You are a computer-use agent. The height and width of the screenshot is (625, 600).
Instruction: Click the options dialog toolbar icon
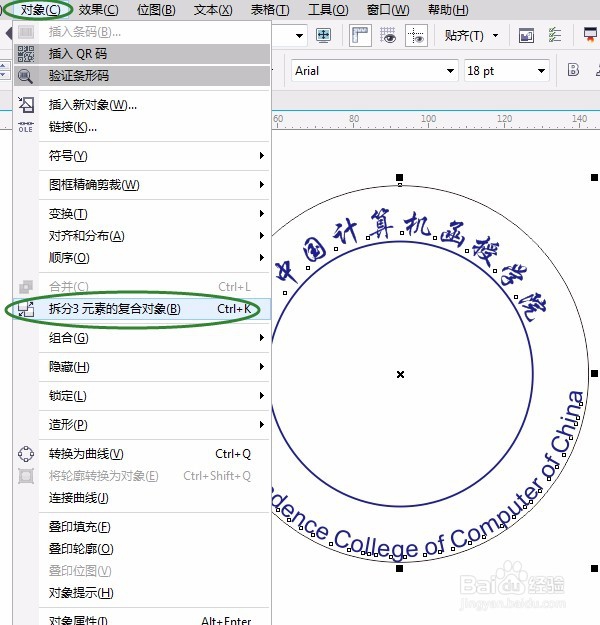[x=526, y=36]
